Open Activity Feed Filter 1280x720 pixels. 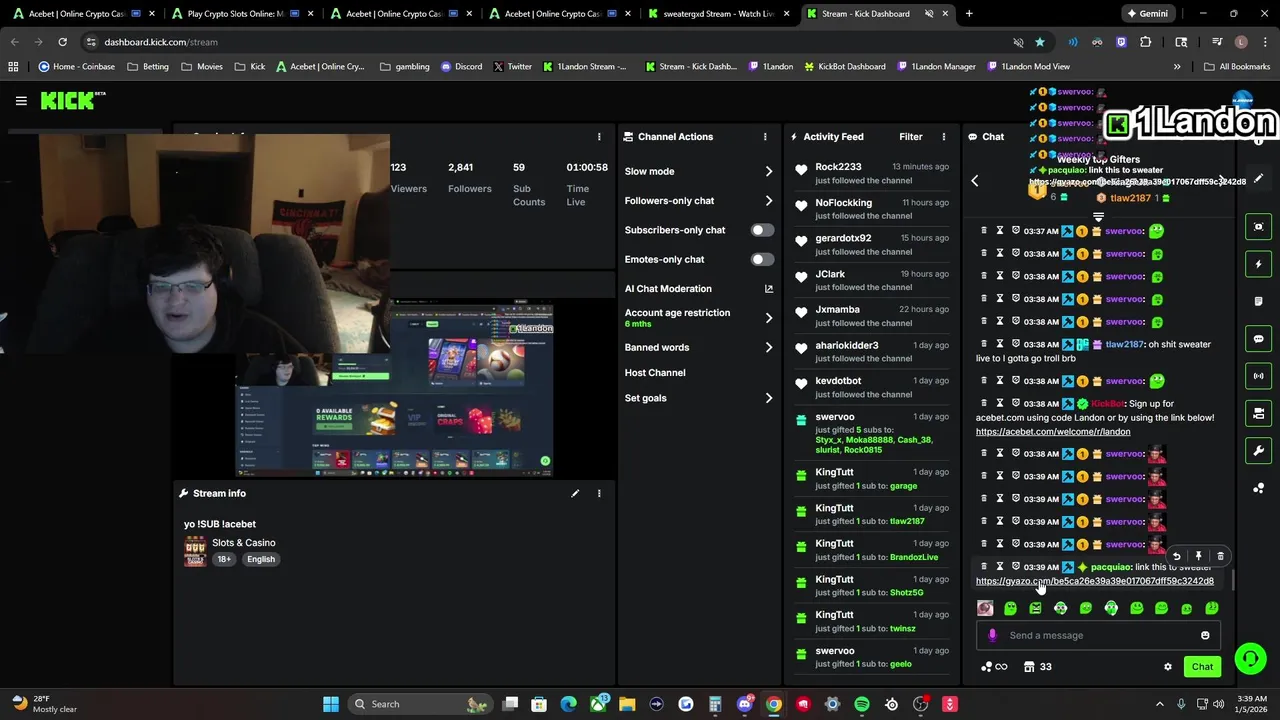[x=910, y=137]
